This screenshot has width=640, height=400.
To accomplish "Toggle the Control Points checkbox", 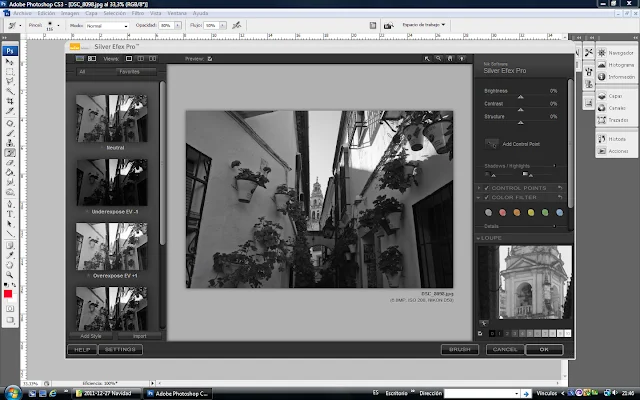I will [x=487, y=188].
